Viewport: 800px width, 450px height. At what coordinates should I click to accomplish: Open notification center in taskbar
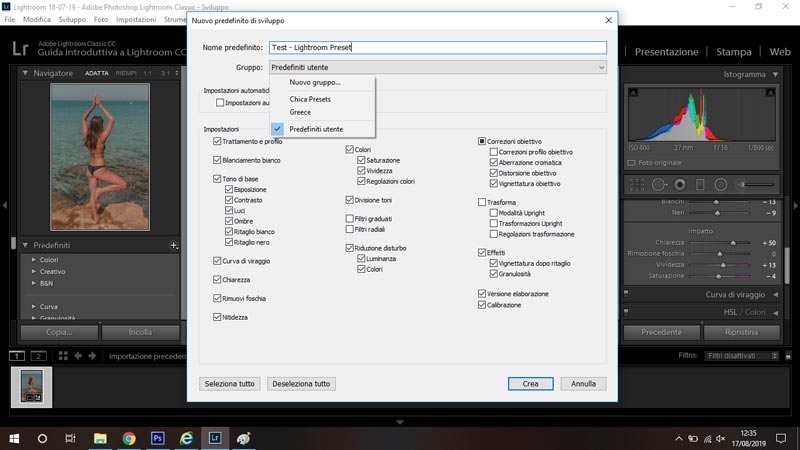pos(781,438)
